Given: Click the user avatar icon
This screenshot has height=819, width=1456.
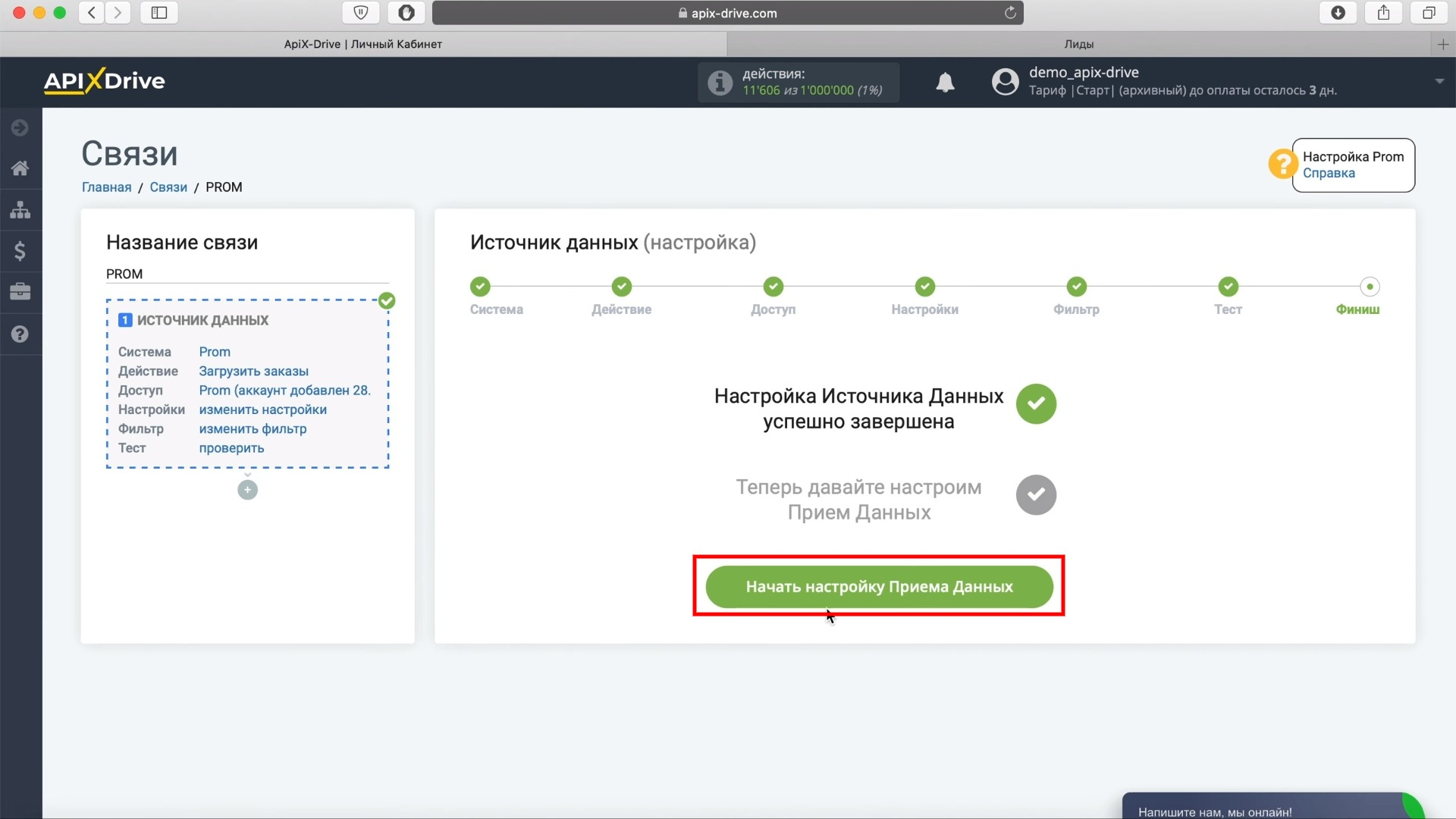Looking at the screenshot, I should (1006, 81).
